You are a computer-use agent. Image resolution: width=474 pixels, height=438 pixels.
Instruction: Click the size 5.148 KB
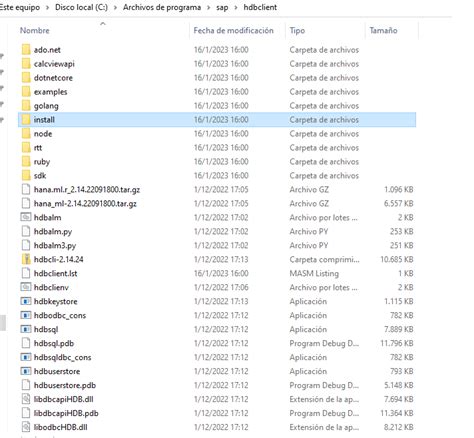point(399,385)
